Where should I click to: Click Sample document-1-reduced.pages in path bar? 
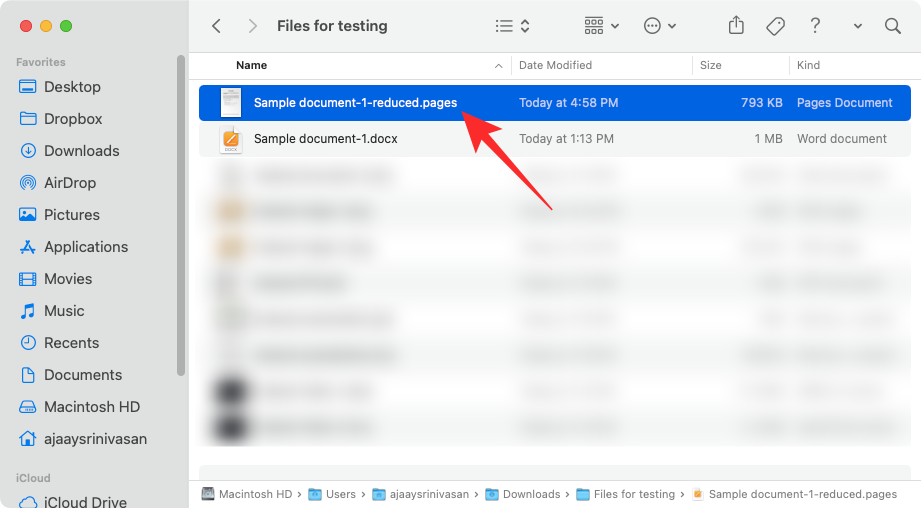tap(794, 494)
